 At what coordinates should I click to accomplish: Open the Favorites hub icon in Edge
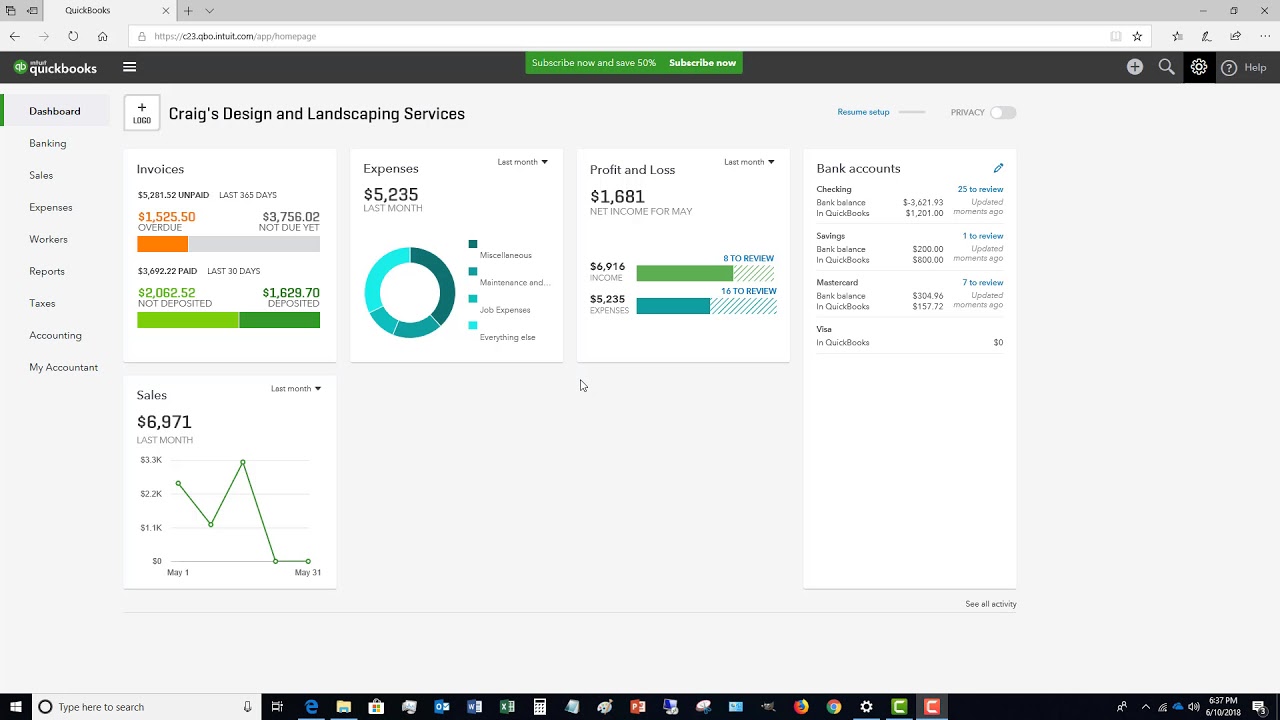[x=1178, y=36]
